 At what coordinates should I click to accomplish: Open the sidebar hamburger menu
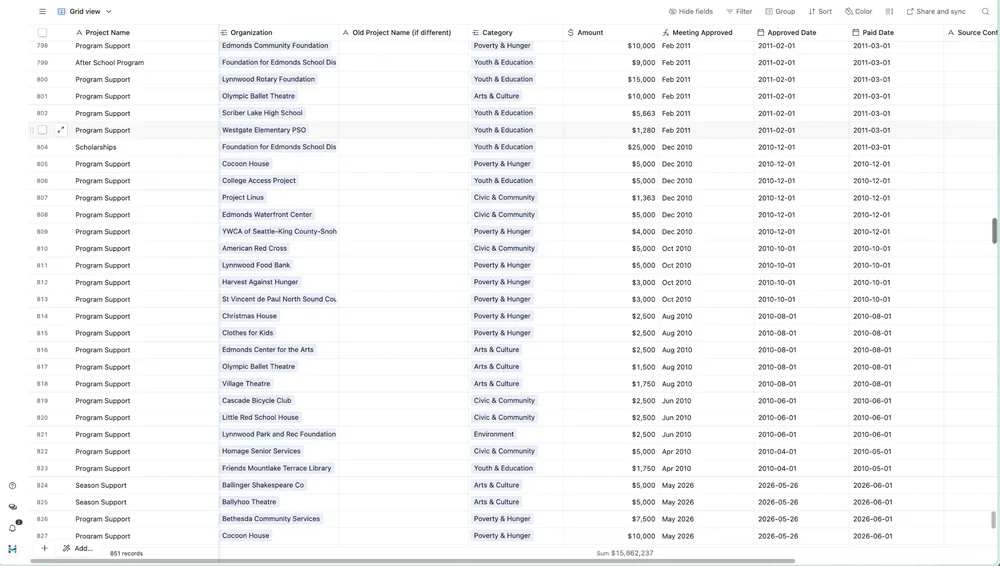pyautogui.click(x=42, y=11)
